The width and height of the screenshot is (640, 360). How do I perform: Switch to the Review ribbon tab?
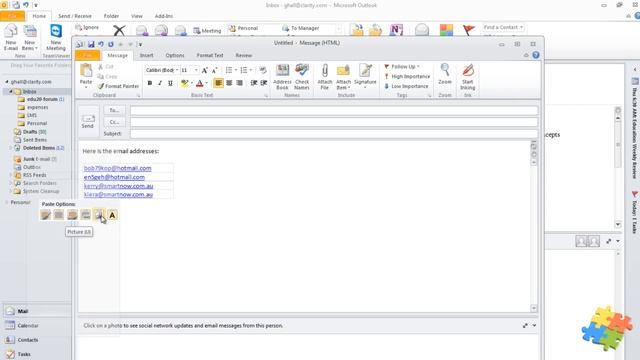[244, 55]
